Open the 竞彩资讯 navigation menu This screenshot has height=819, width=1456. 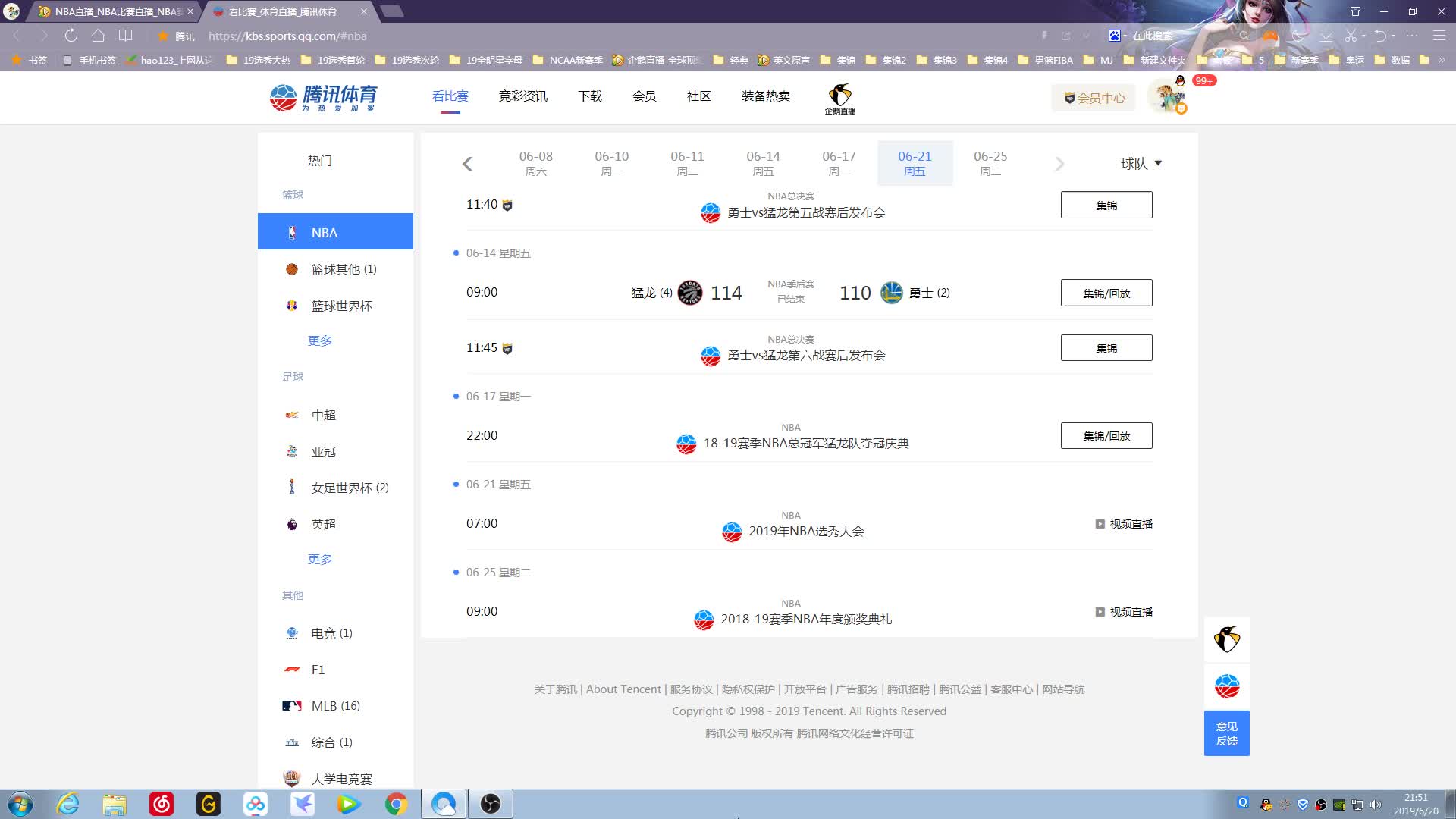pos(522,96)
